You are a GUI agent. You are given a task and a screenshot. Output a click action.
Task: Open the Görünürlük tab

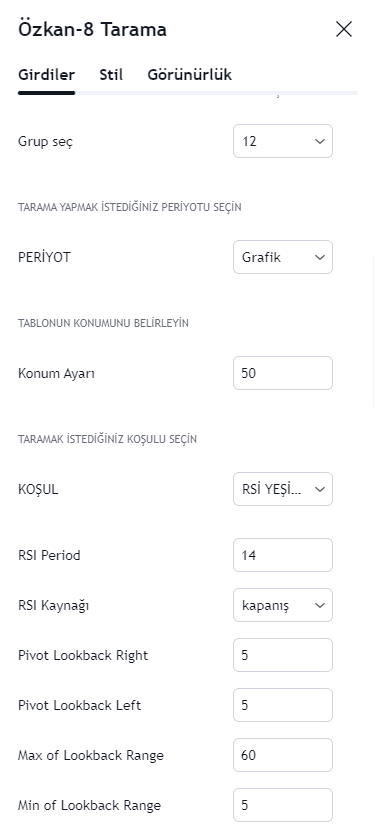pyautogui.click(x=189, y=75)
